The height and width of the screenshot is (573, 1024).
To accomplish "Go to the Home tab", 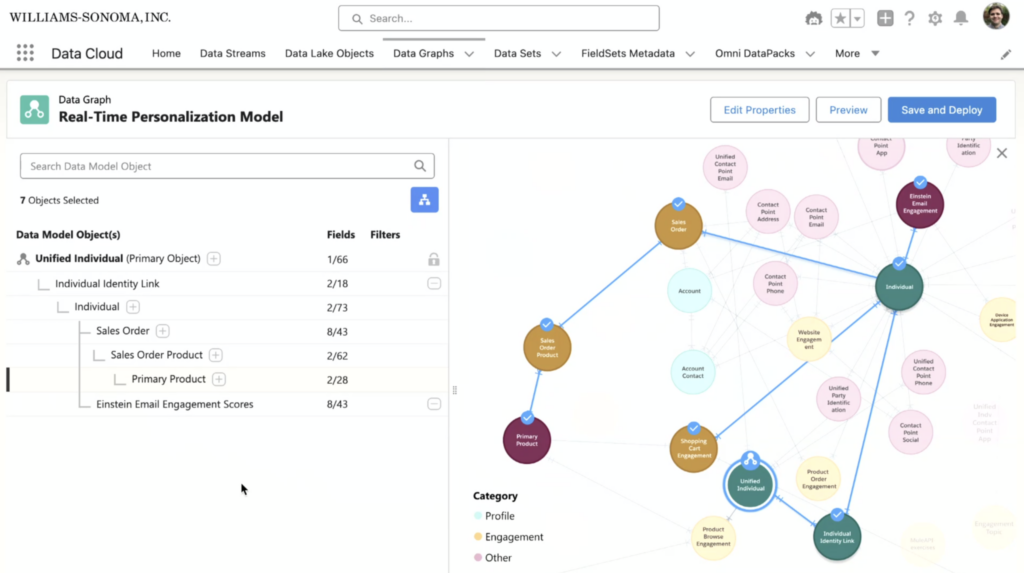I will pos(166,54).
